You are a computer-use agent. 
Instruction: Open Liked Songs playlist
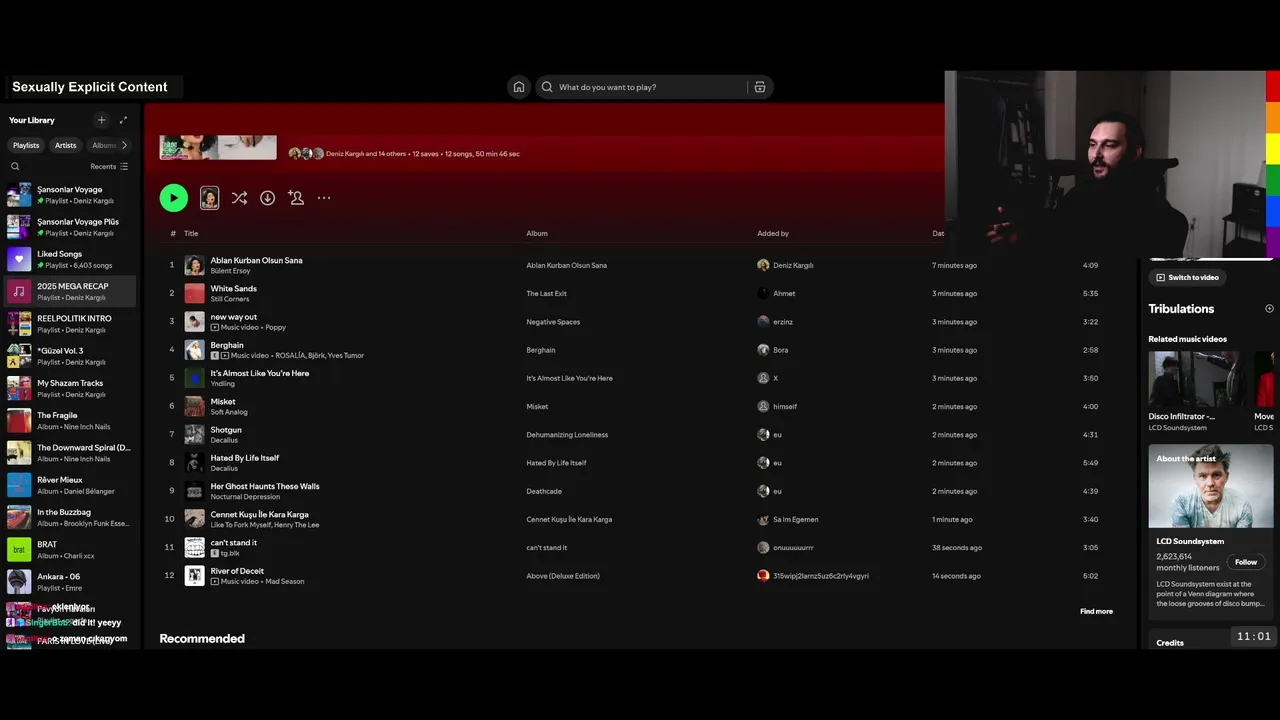68,259
